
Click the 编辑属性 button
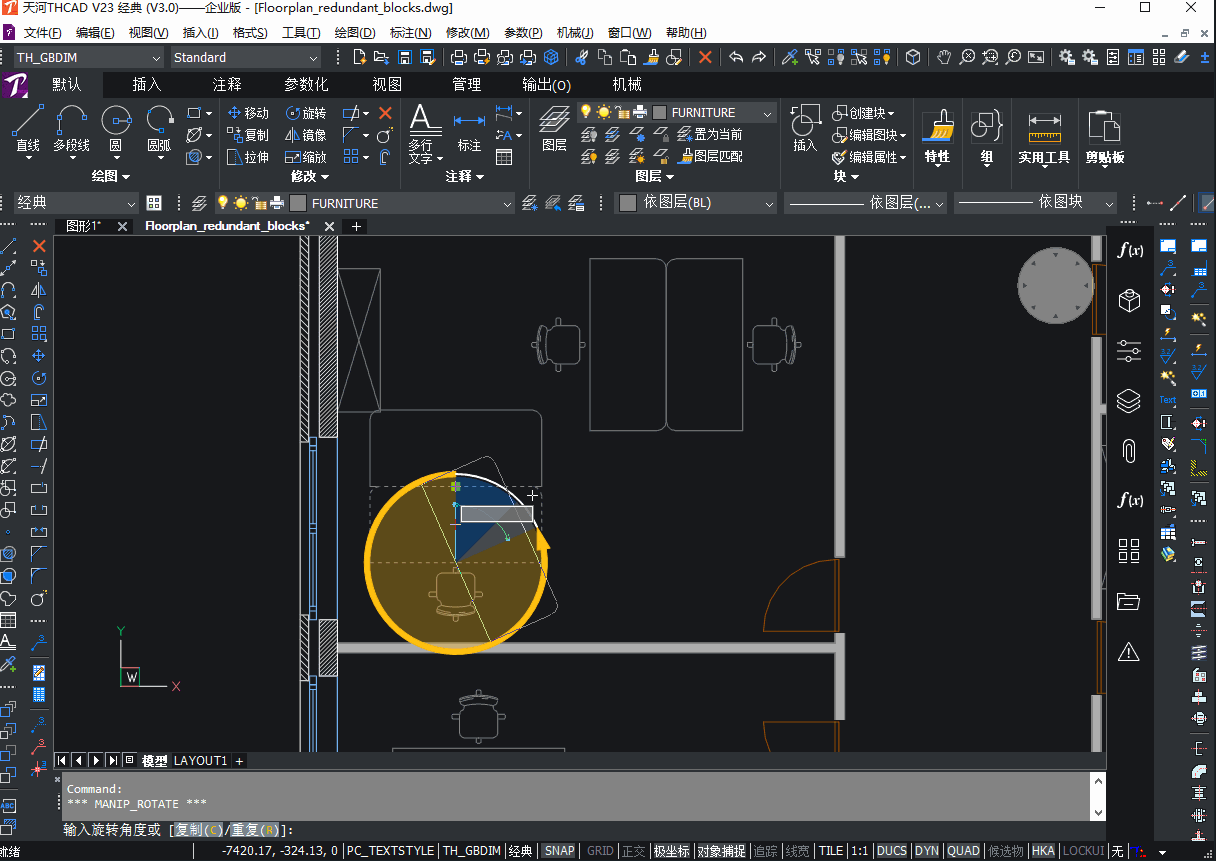click(x=869, y=157)
